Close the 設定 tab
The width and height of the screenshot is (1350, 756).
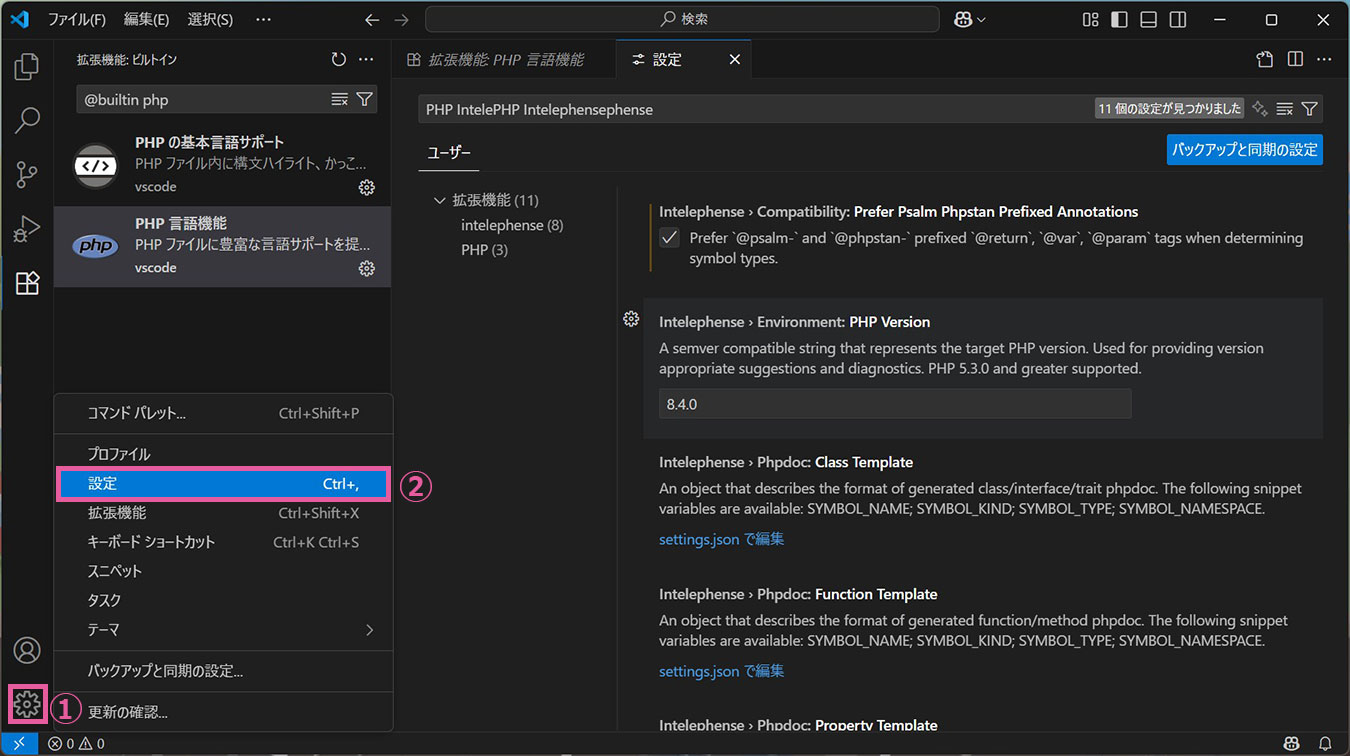[734, 60]
